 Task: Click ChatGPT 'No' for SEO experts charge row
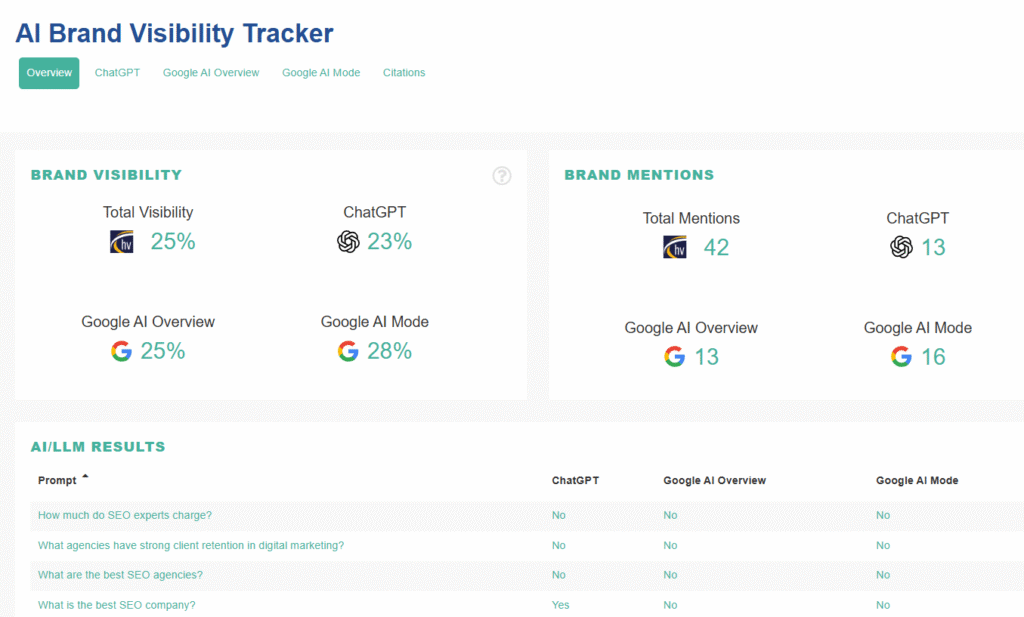click(x=559, y=515)
